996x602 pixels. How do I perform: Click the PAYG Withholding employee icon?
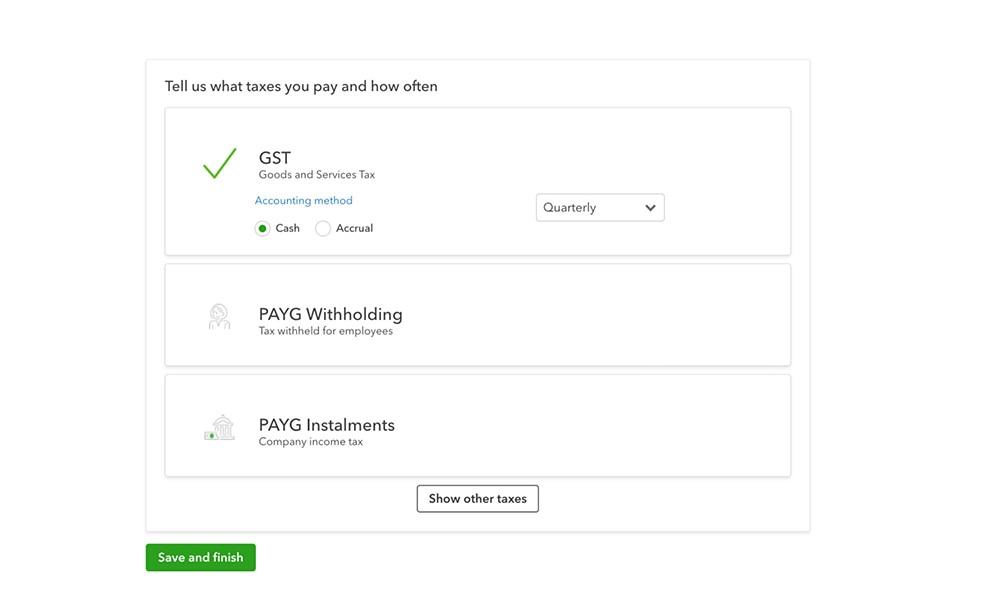[219, 317]
